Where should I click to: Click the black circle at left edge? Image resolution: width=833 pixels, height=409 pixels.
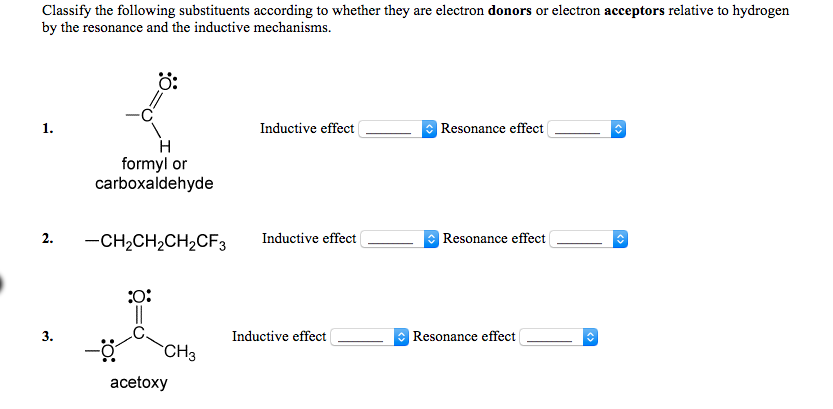(x=2, y=284)
